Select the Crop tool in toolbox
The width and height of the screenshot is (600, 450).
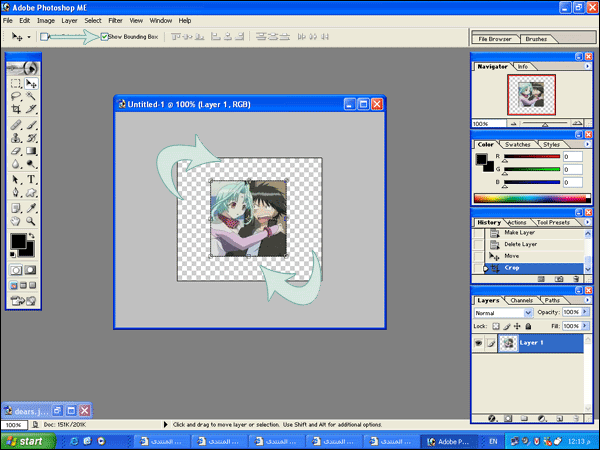coord(16,109)
